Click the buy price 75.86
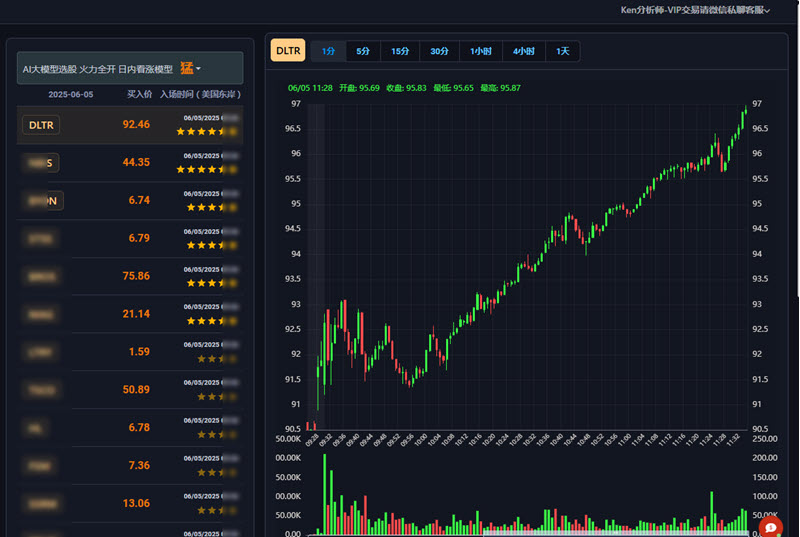Image resolution: width=800 pixels, height=537 pixels. (136, 276)
